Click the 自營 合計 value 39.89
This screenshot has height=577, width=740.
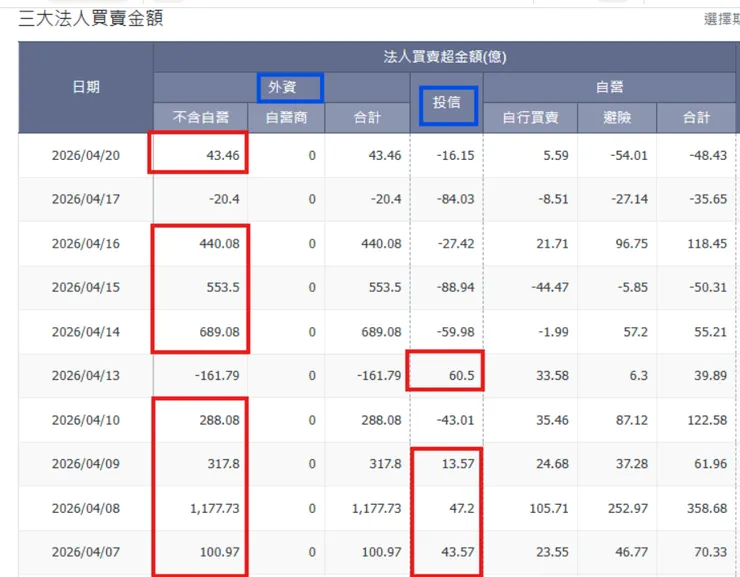[x=710, y=376]
